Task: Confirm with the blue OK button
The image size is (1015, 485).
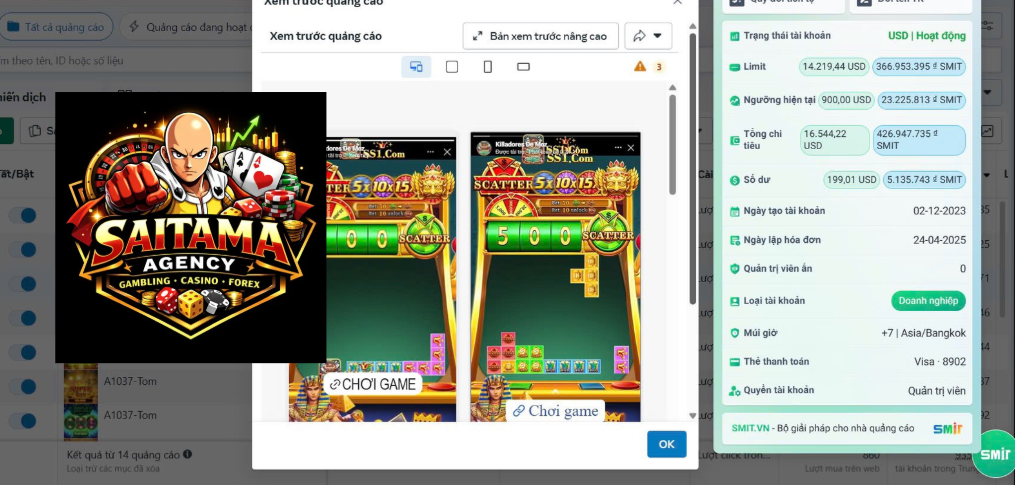Action: click(667, 444)
